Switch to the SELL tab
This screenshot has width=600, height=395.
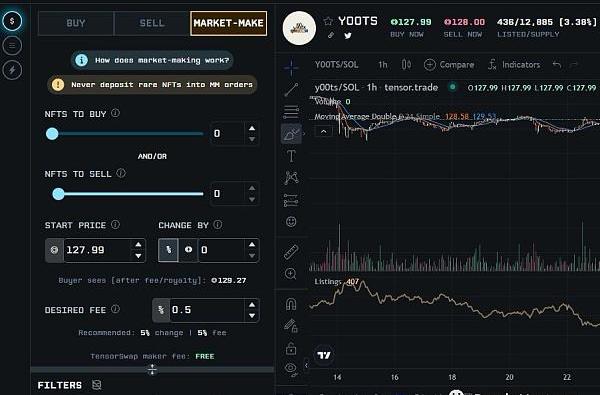(x=152, y=23)
